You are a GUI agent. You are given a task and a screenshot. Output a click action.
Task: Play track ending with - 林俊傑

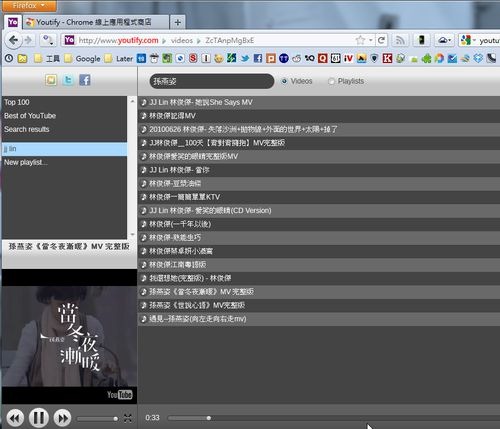[x=319, y=278]
